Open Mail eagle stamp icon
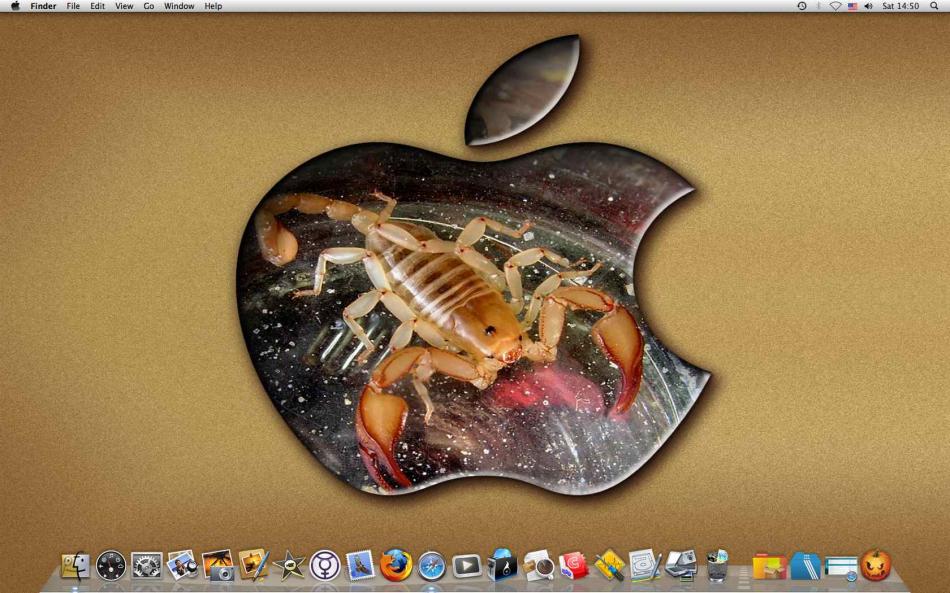The image size is (950, 593). tap(360, 566)
